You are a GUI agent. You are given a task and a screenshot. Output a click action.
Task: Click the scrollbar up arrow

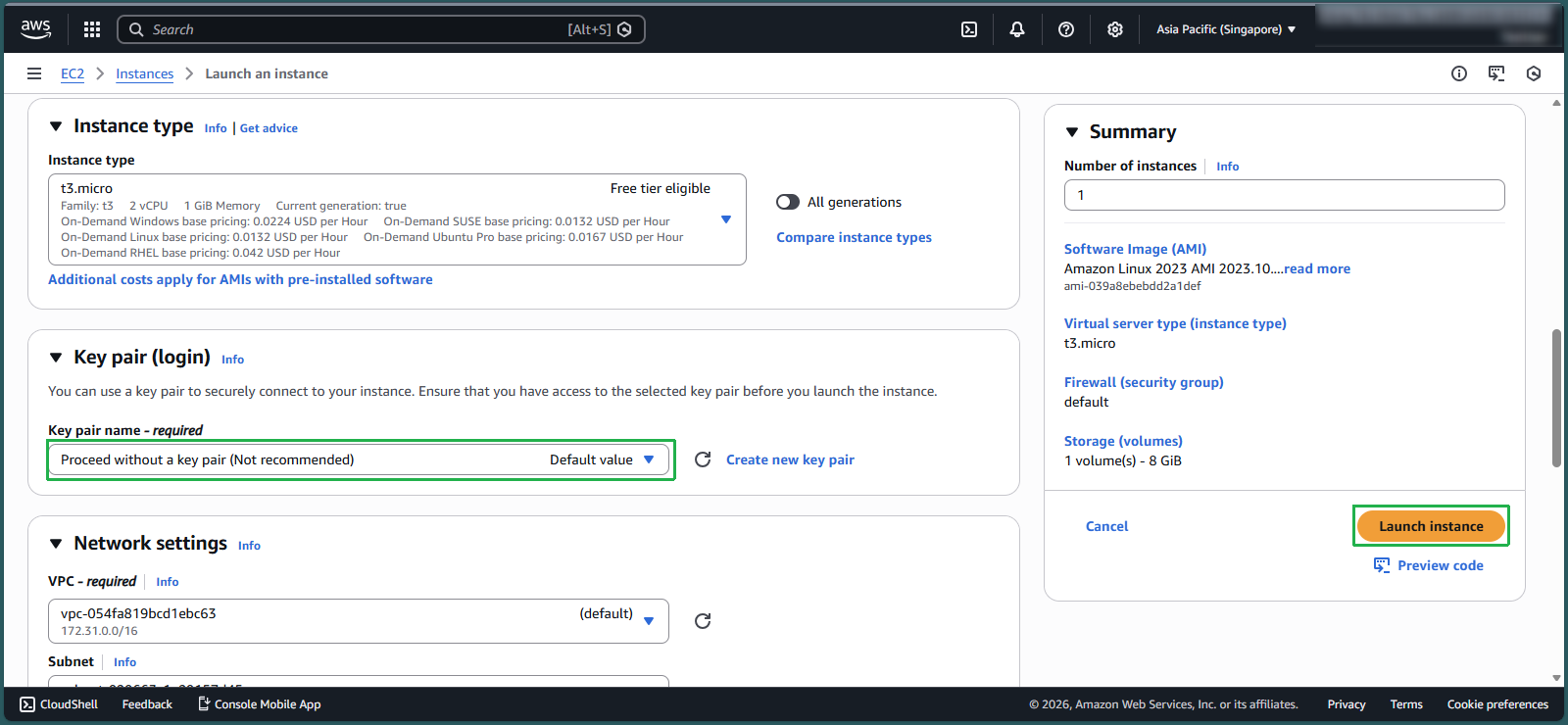pyautogui.click(x=1556, y=103)
